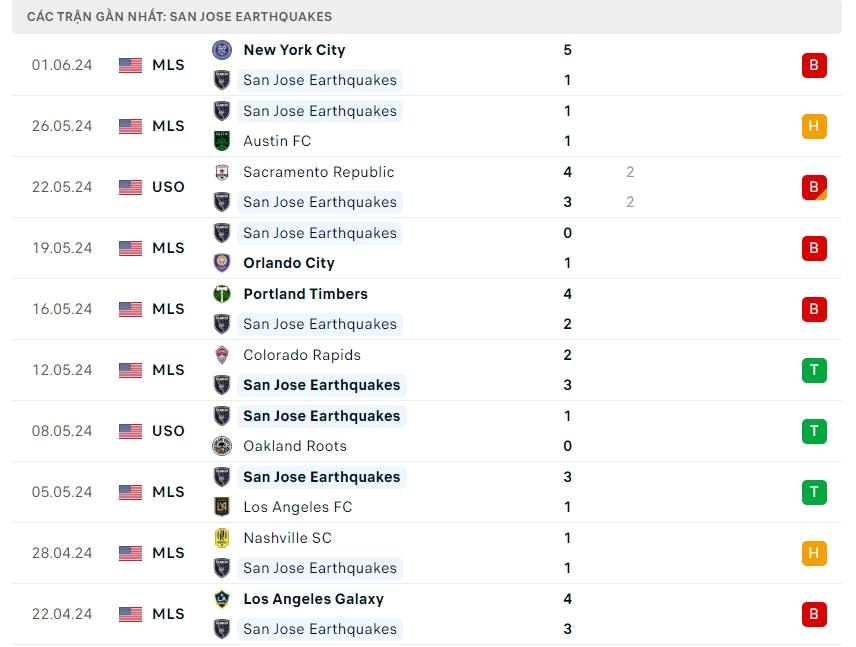Click the New York City club crest
Screen dimensions: 856x647
[222, 50]
